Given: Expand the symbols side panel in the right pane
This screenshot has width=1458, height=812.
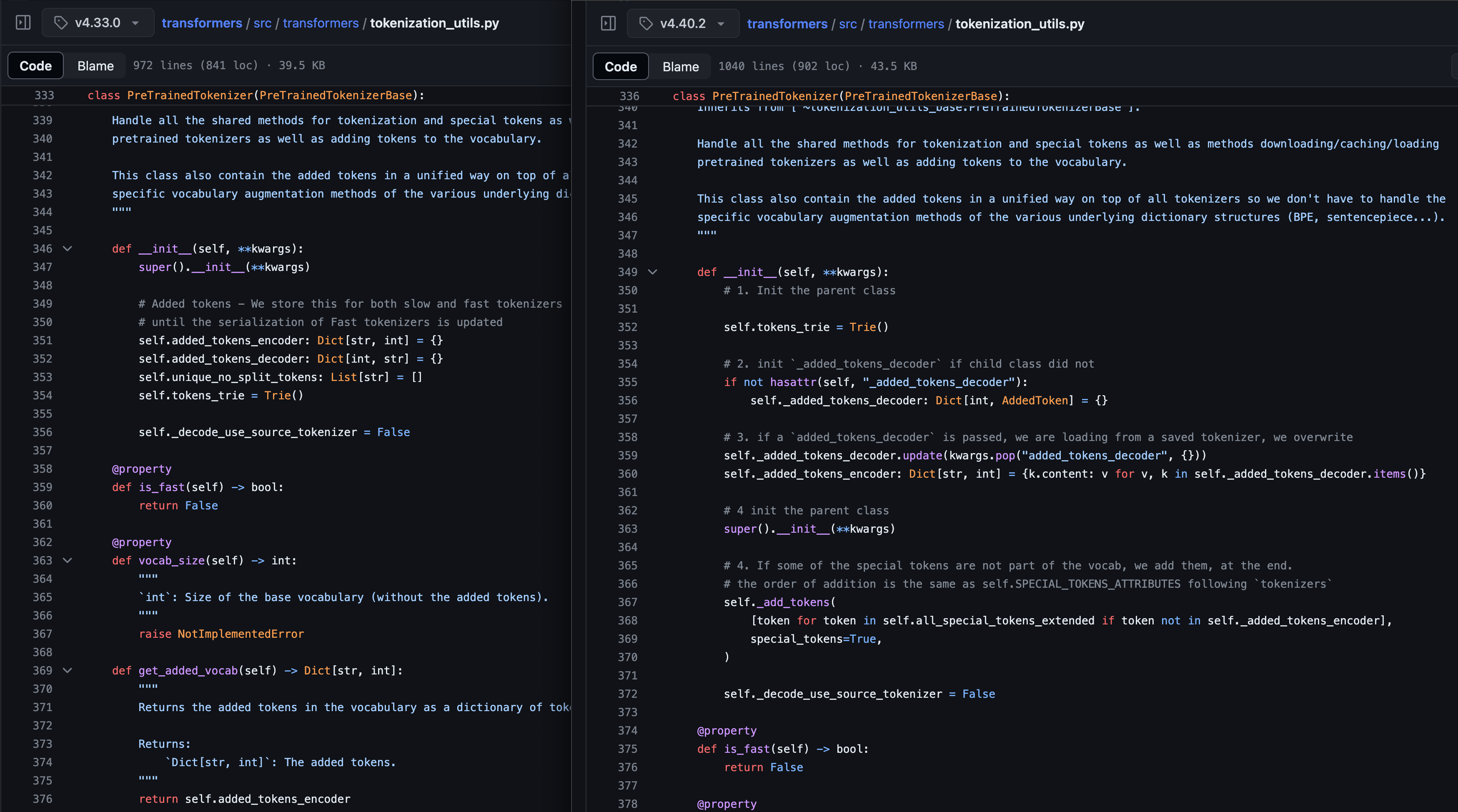Looking at the screenshot, I should 609,23.
